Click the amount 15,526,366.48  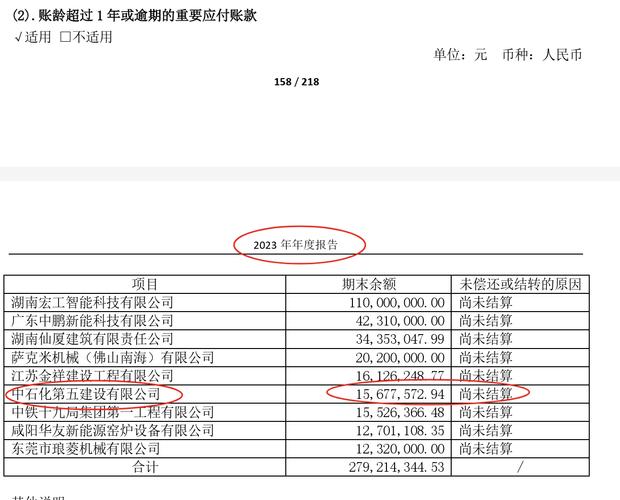coord(400,412)
